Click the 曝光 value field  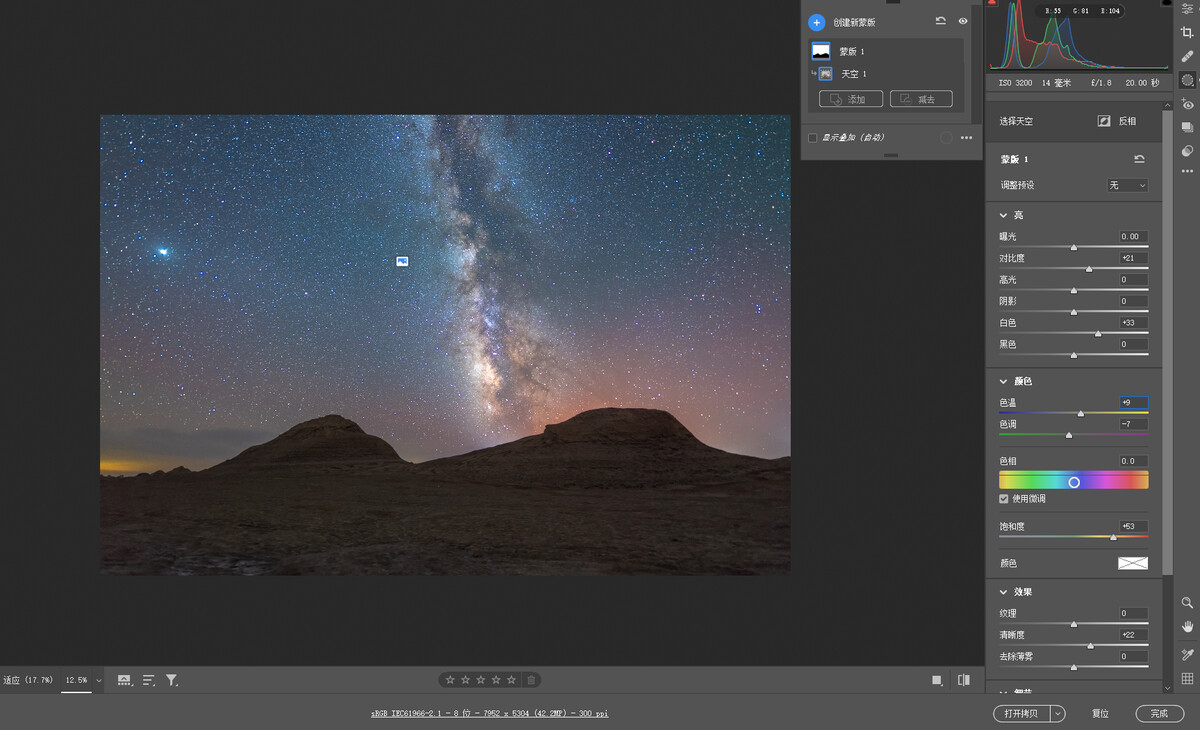[1134, 237]
